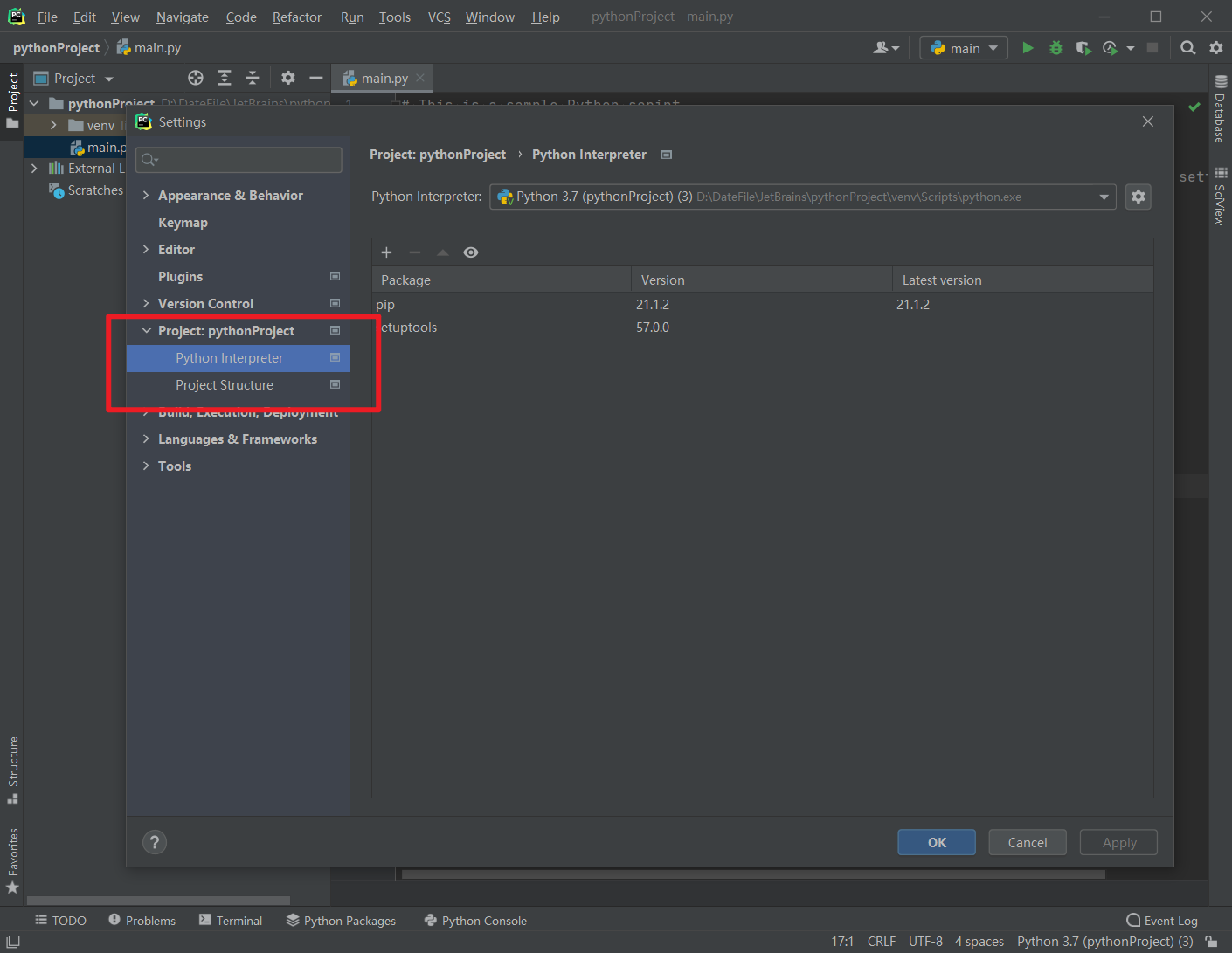Expand the Editor settings section
The width and height of the screenshot is (1232, 953).
pyautogui.click(x=146, y=250)
